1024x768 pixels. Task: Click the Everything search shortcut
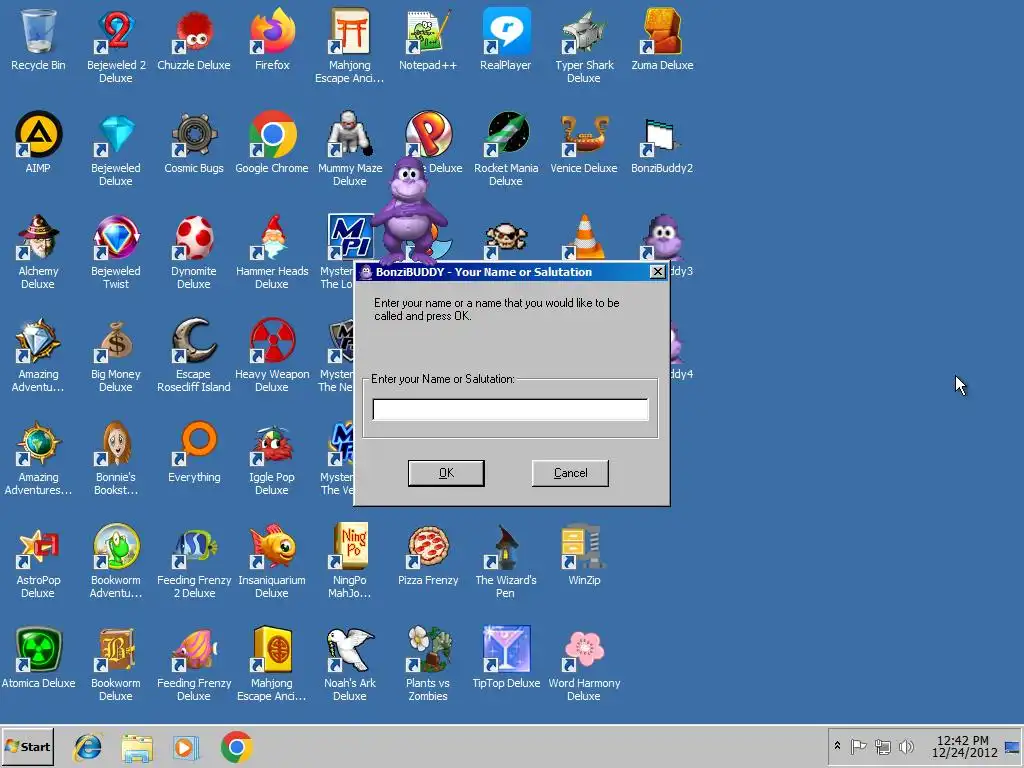tap(193, 452)
